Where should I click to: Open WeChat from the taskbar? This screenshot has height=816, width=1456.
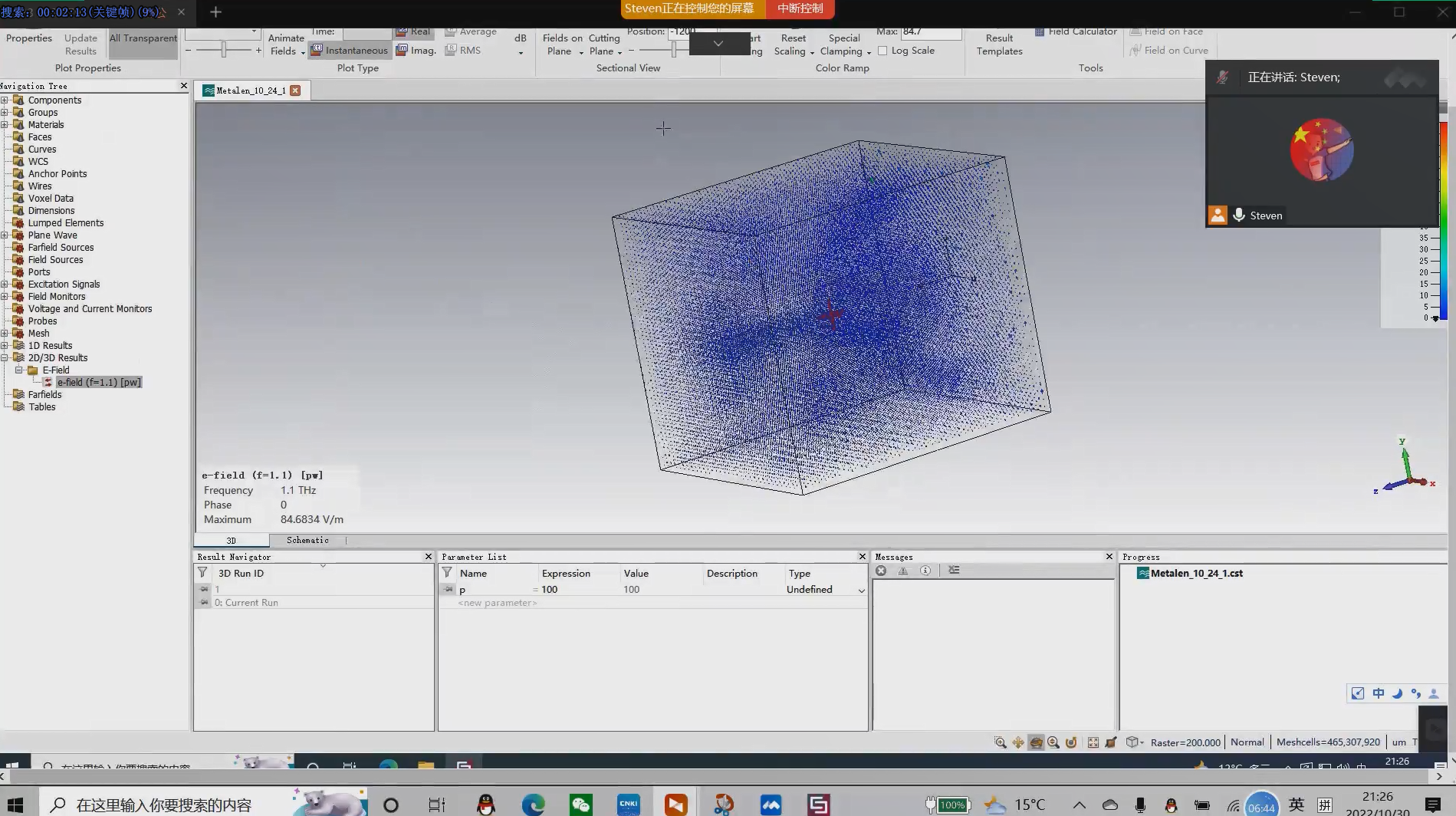click(581, 804)
